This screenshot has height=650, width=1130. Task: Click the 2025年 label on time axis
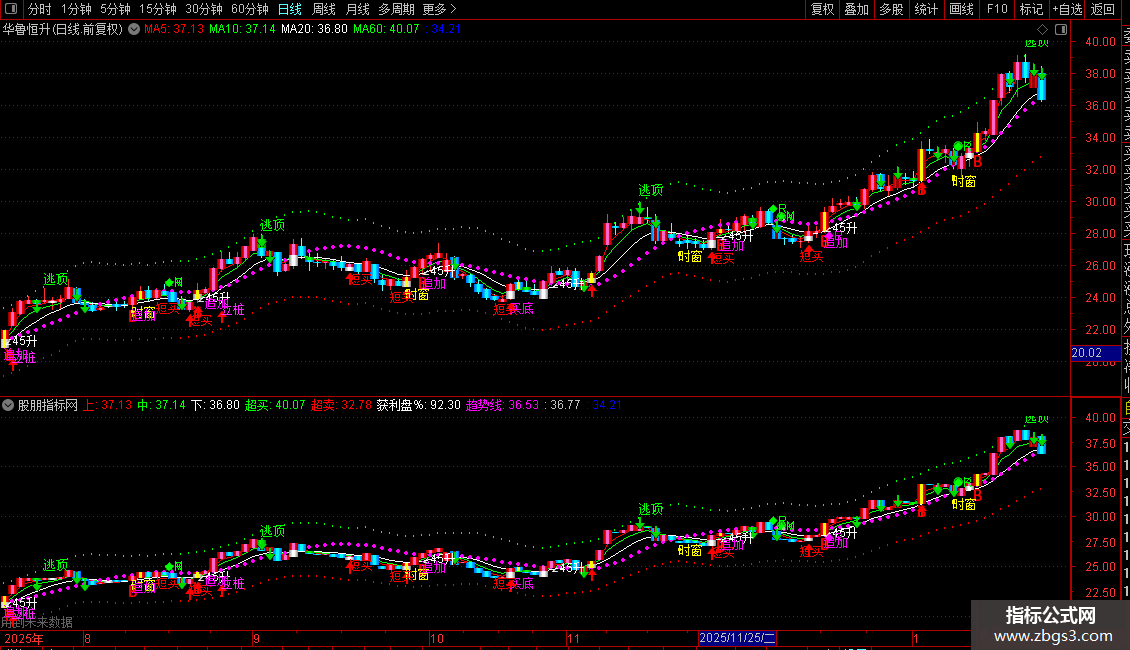pyautogui.click(x=24, y=638)
